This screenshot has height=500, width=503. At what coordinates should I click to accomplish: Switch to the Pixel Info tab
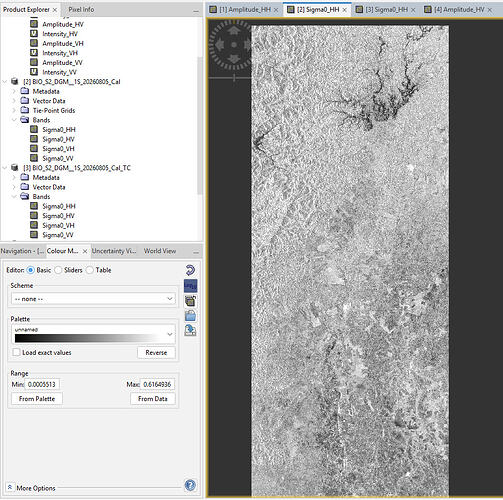pyautogui.click(x=81, y=9)
